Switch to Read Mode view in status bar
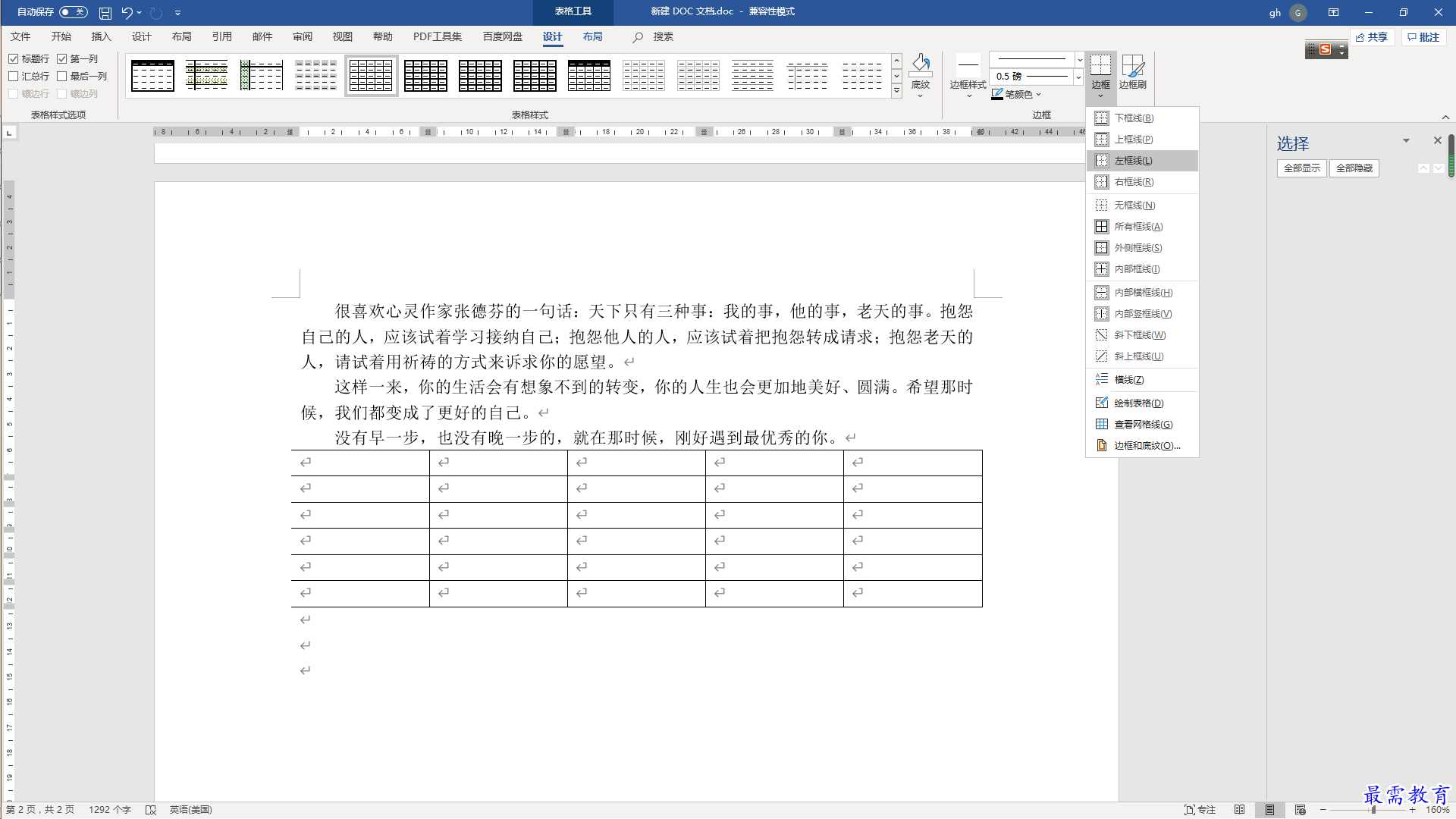1456x819 pixels. [1239, 810]
